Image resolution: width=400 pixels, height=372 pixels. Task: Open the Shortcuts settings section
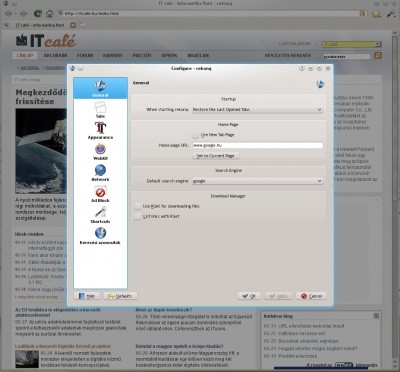click(x=100, y=215)
